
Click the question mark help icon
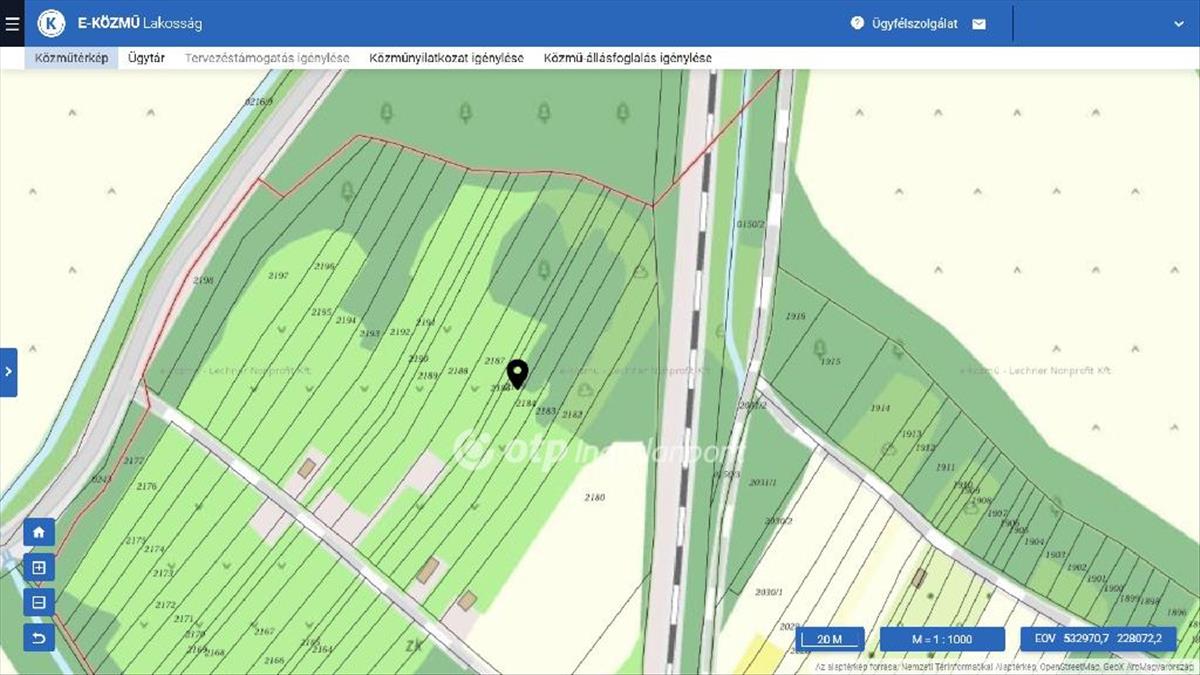(857, 23)
